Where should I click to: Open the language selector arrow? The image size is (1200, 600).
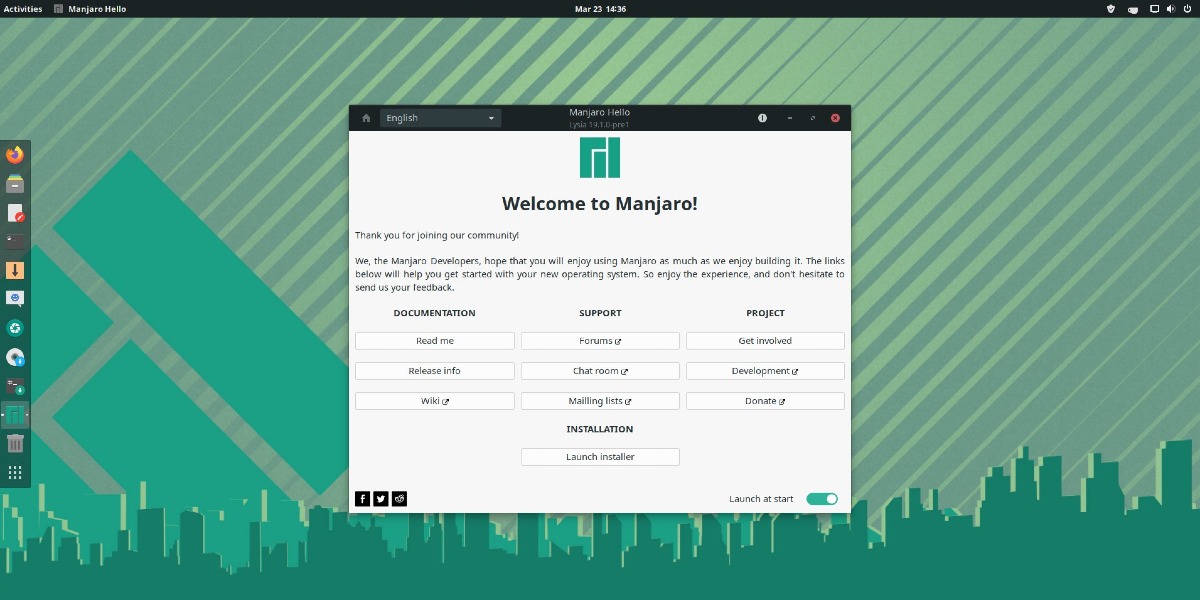[491, 117]
